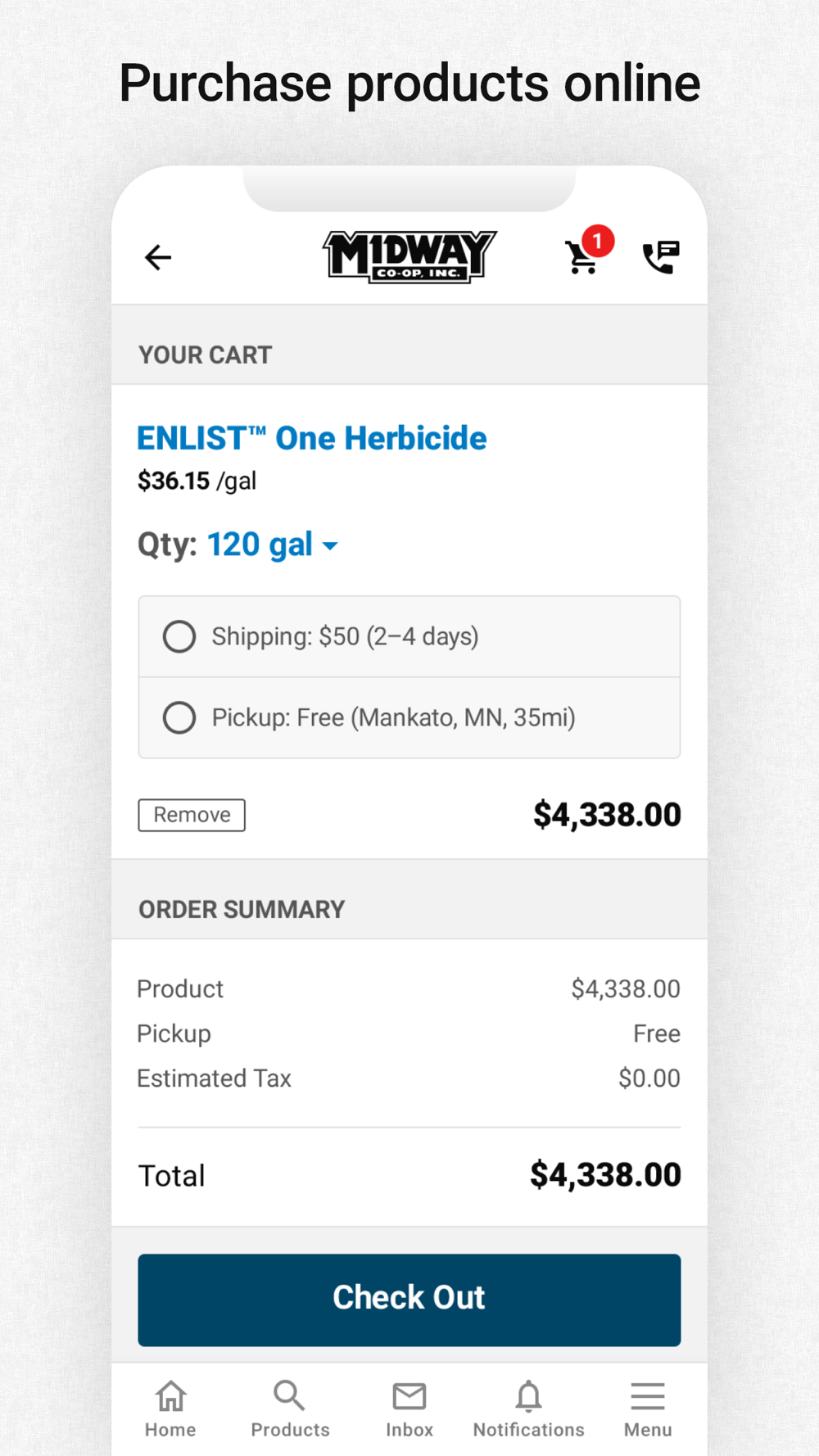Switch to the Products tab label
This screenshot has height=1456, width=819.
coord(290,1430)
